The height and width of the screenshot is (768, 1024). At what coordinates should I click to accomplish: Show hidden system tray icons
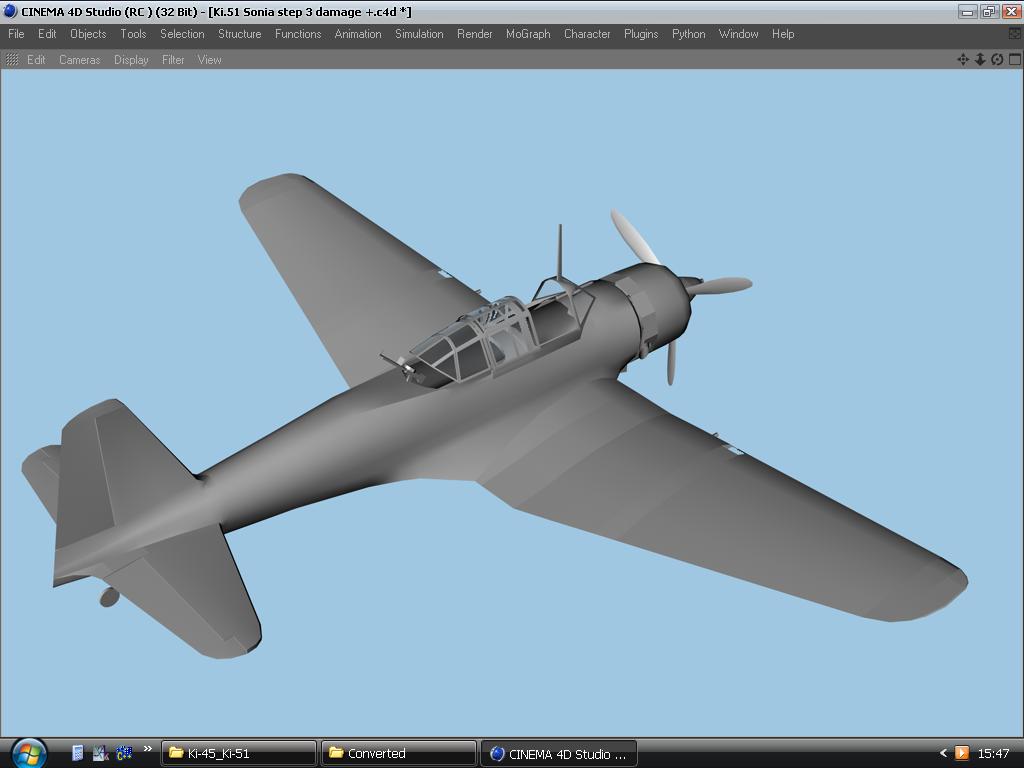(x=942, y=753)
